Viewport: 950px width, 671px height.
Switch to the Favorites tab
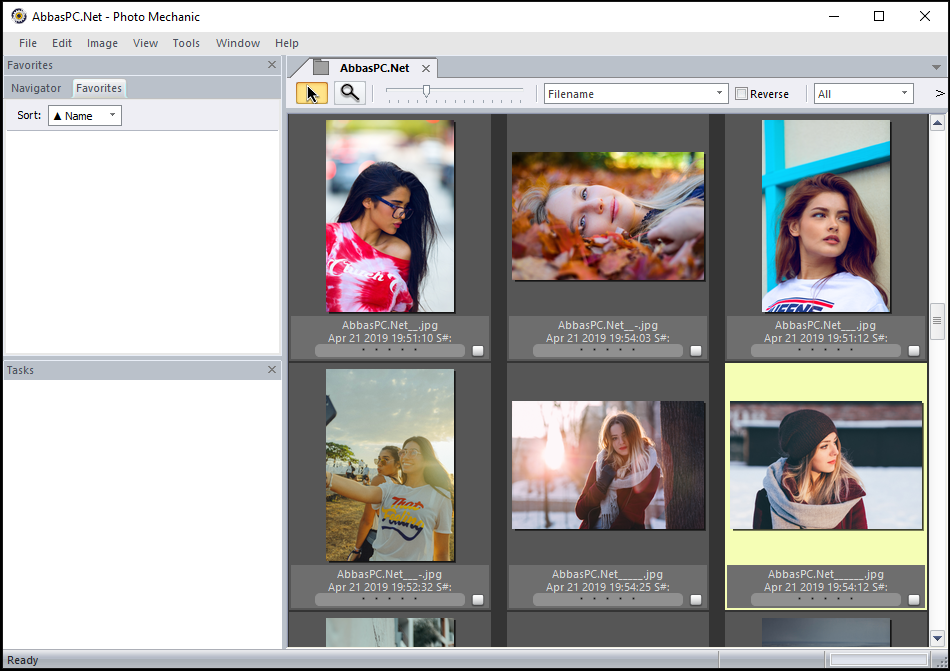point(99,88)
